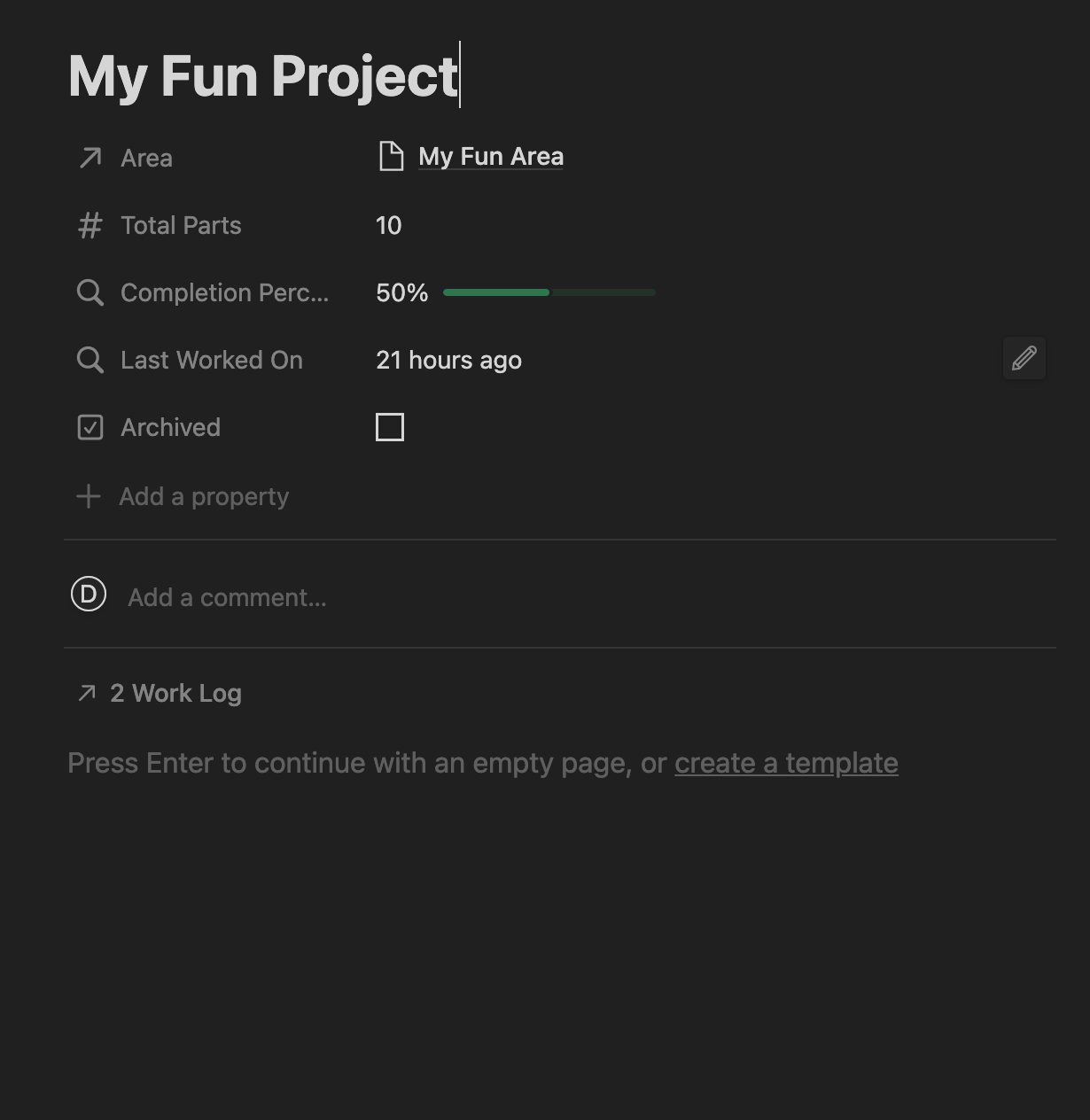Image resolution: width=1090 pixels, height=1120 pixels.
Task: Click Add a property button
Action: coord(204,496)
